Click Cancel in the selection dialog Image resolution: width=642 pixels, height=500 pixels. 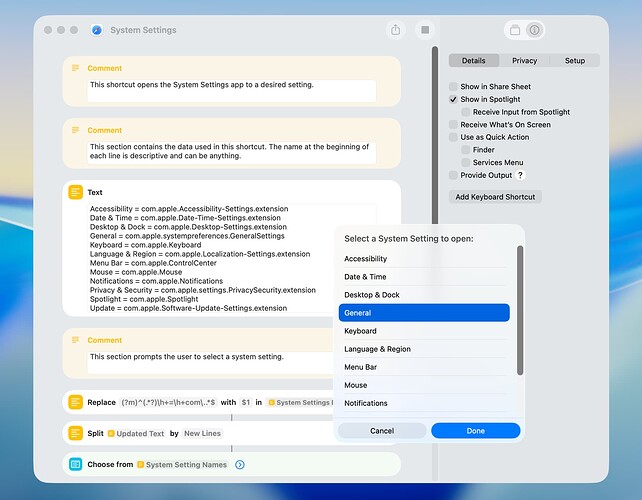(382, 431)
